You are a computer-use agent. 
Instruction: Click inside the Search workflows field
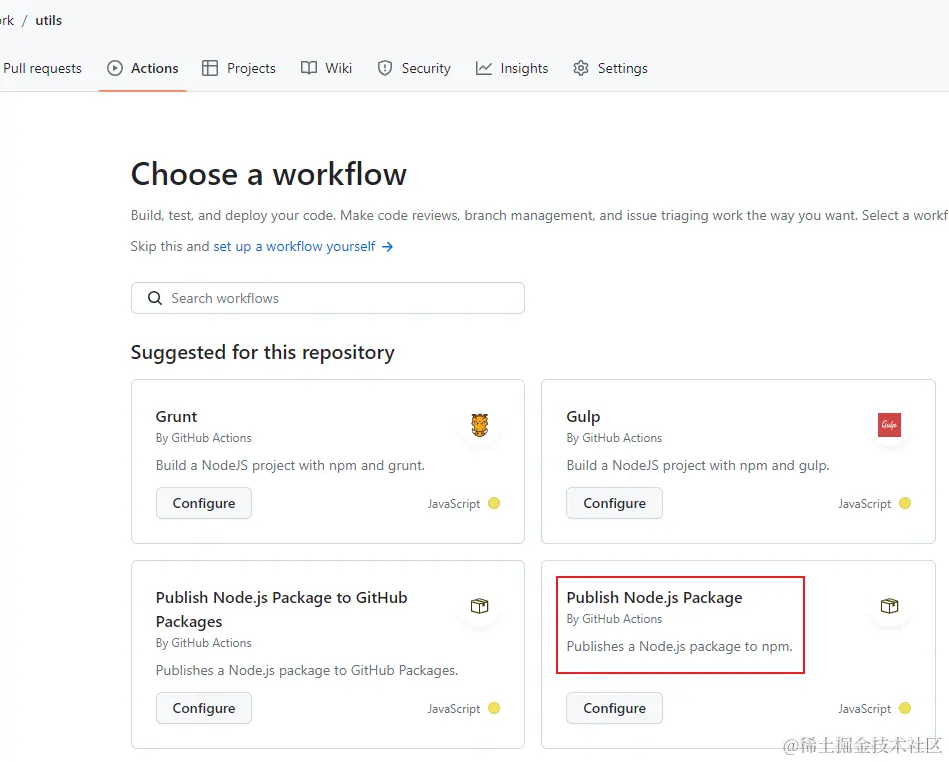(330, 298)
